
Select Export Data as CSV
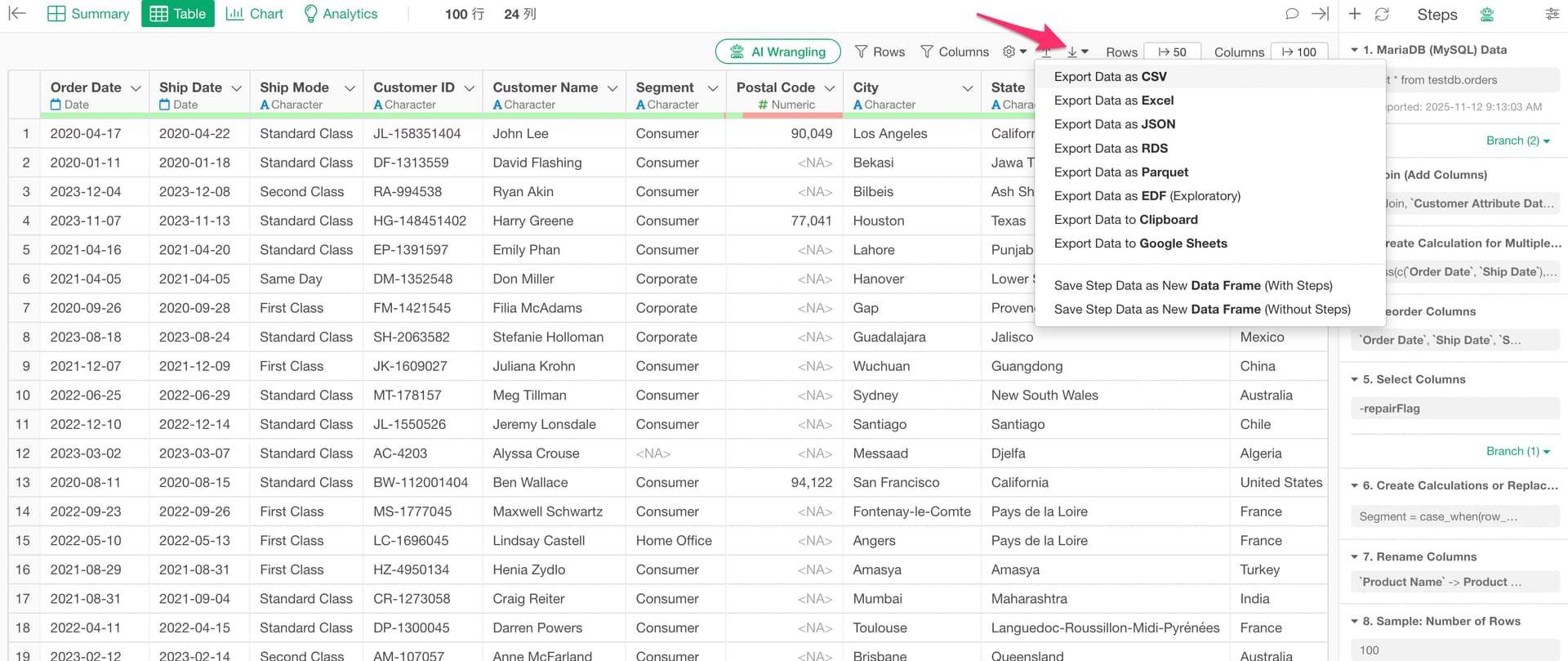pos(1110,77)
